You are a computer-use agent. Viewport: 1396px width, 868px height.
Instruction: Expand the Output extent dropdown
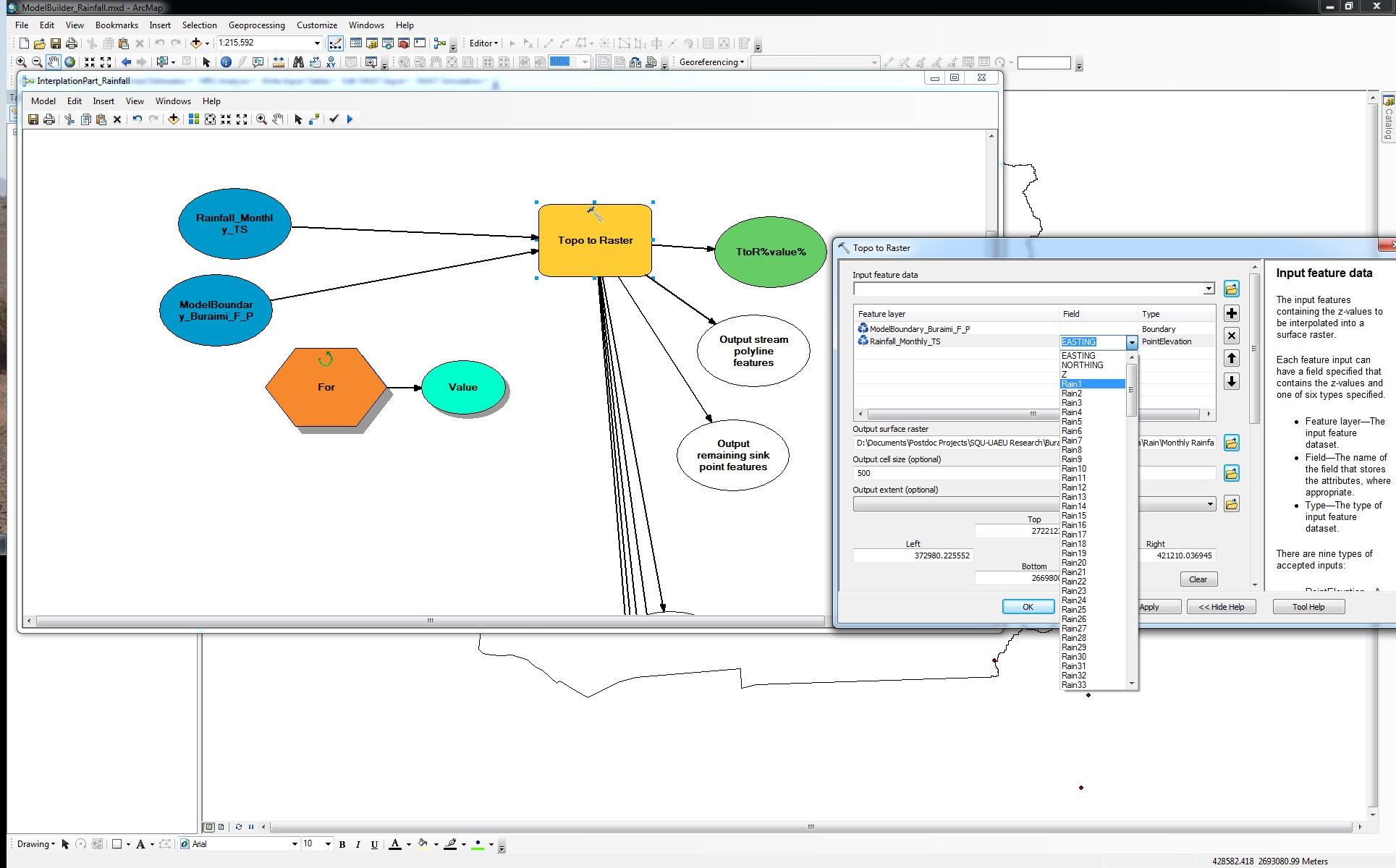pyautogui.click(x=1210, y=504)
